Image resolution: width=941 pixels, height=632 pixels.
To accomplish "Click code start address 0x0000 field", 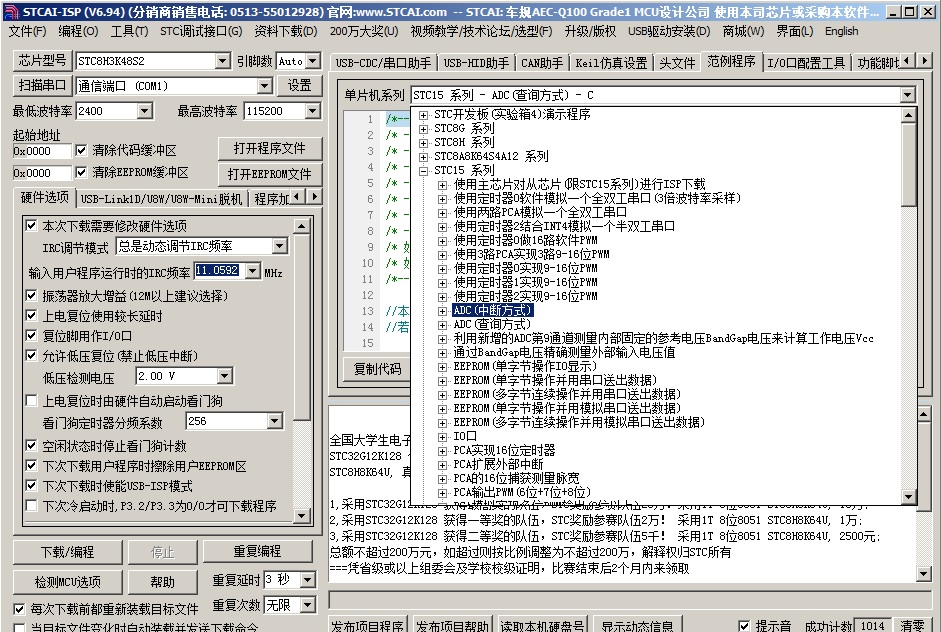I will click(42, 151).
